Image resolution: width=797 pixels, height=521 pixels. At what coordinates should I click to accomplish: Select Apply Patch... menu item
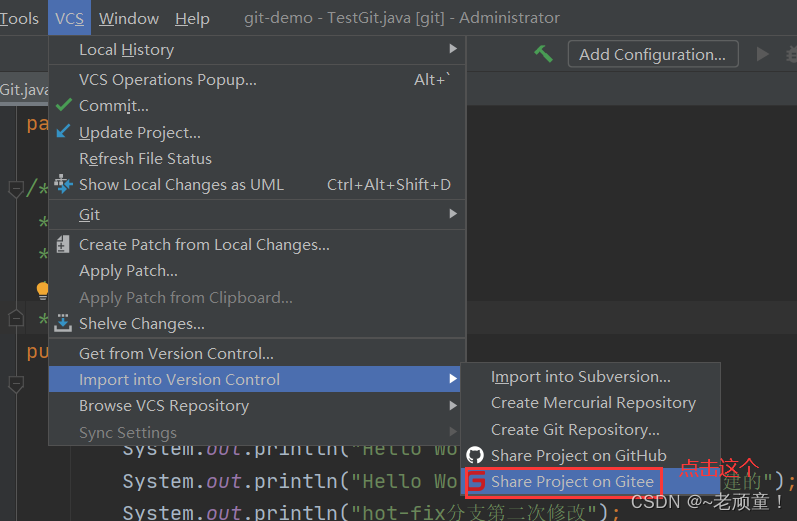coord(257,271)
